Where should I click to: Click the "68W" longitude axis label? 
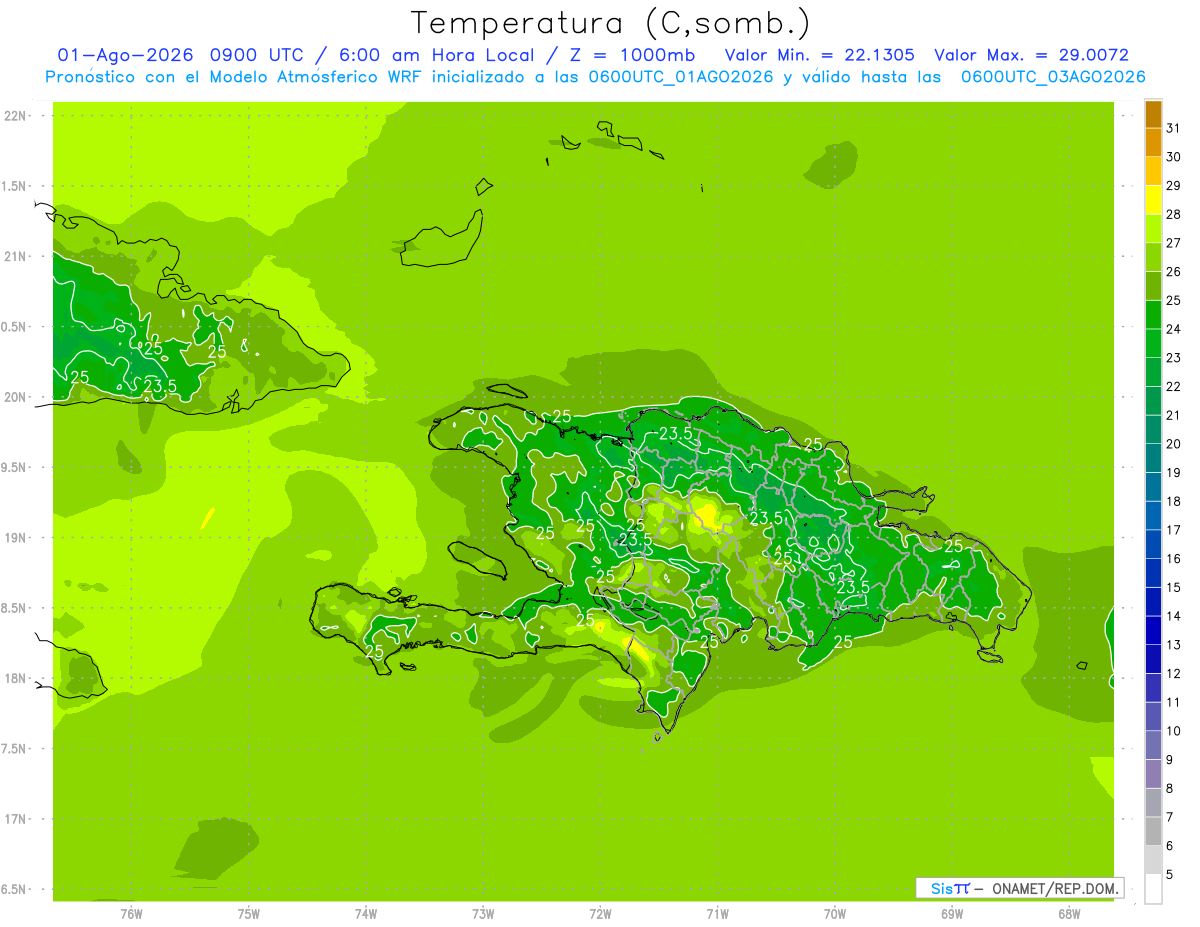coord(1069,913)
